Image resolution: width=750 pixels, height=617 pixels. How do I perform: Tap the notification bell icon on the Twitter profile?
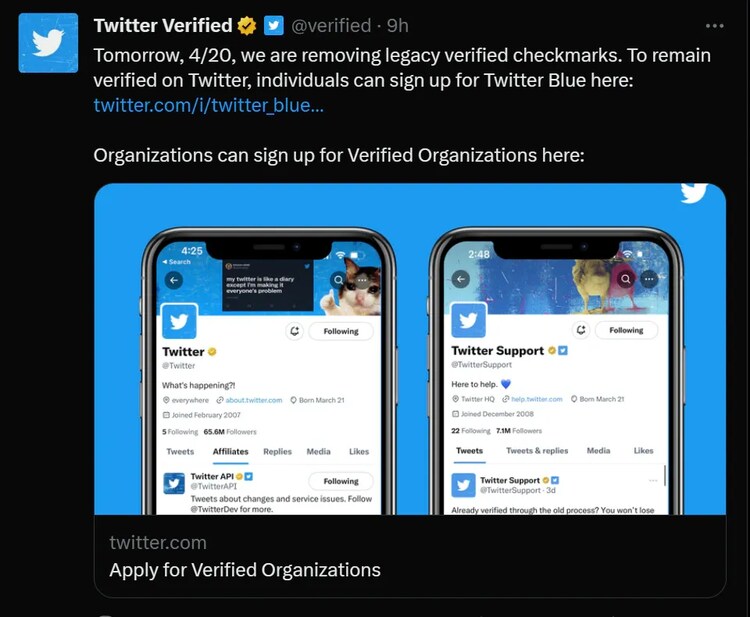pyautogui.click(x=295, y=331)
